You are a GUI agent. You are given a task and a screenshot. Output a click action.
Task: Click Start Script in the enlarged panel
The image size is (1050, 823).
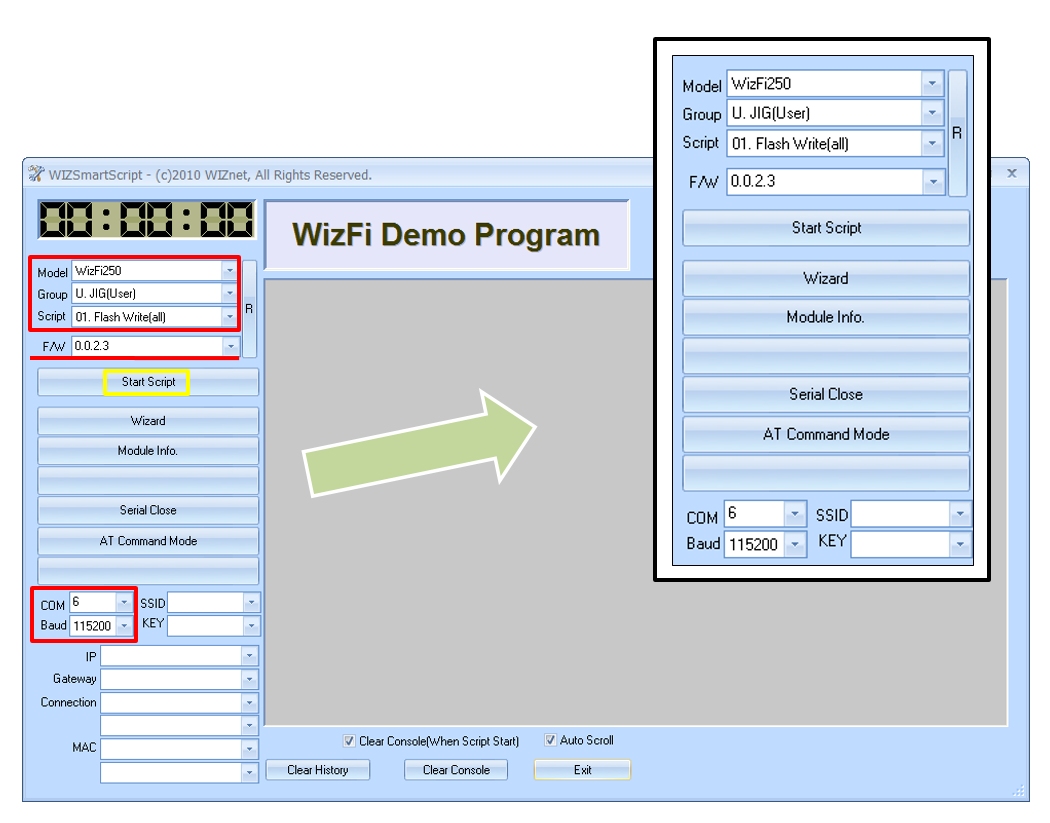[826, 228]
